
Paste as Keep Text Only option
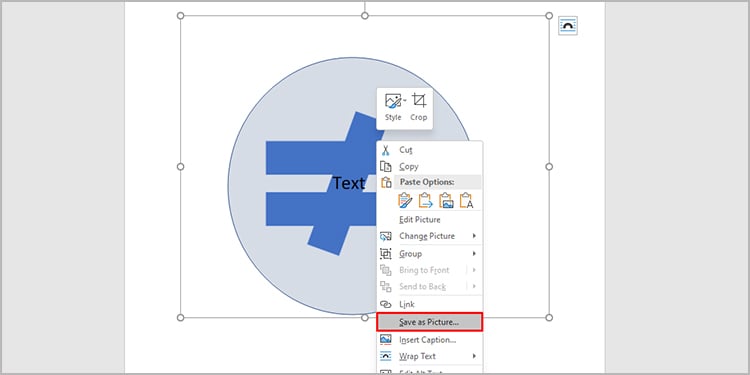(466, 200)
